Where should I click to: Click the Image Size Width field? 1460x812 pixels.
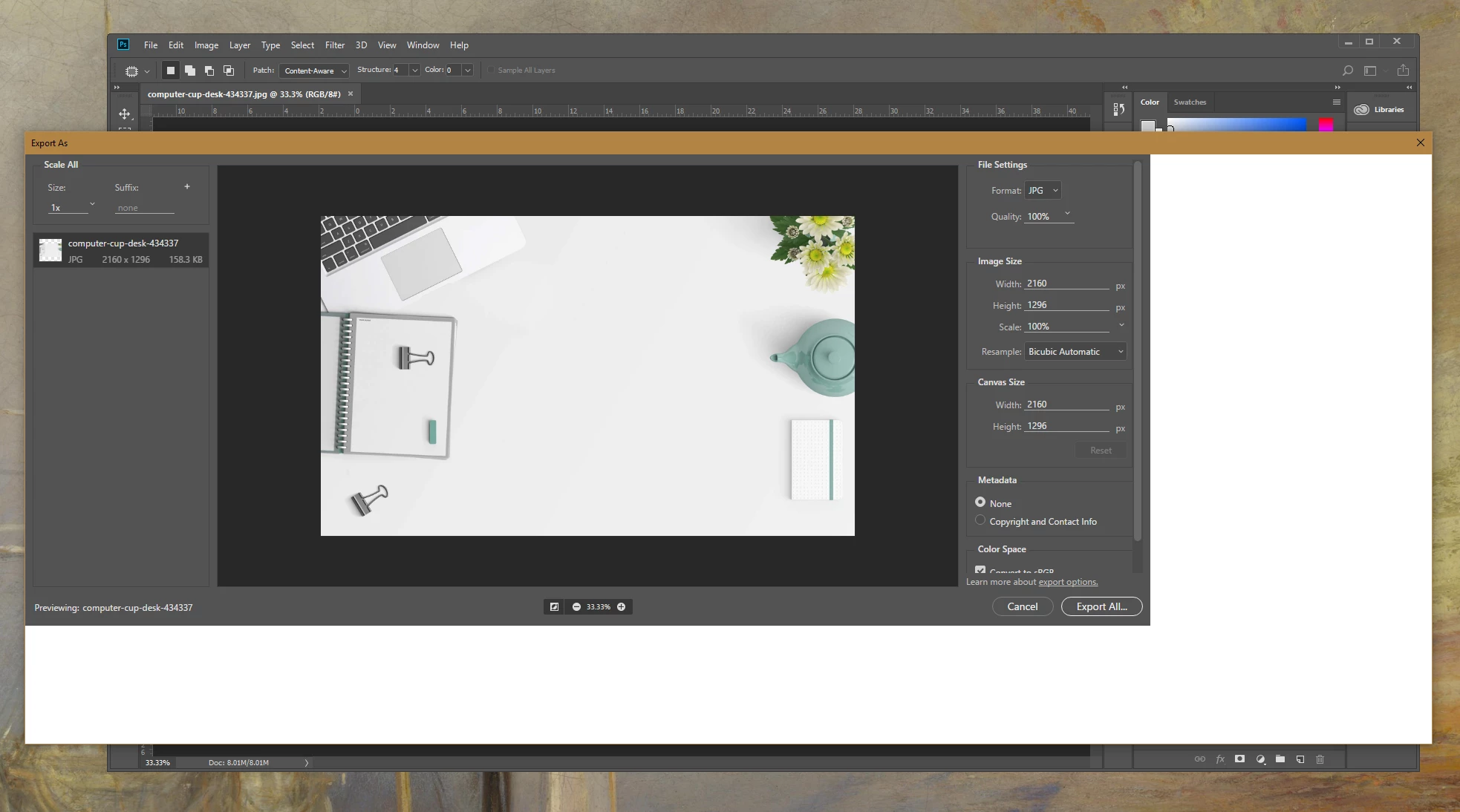point(1066,284)
